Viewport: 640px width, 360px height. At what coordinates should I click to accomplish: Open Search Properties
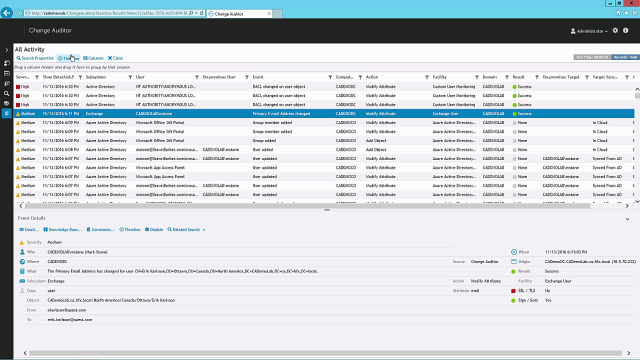pos(35,58)
